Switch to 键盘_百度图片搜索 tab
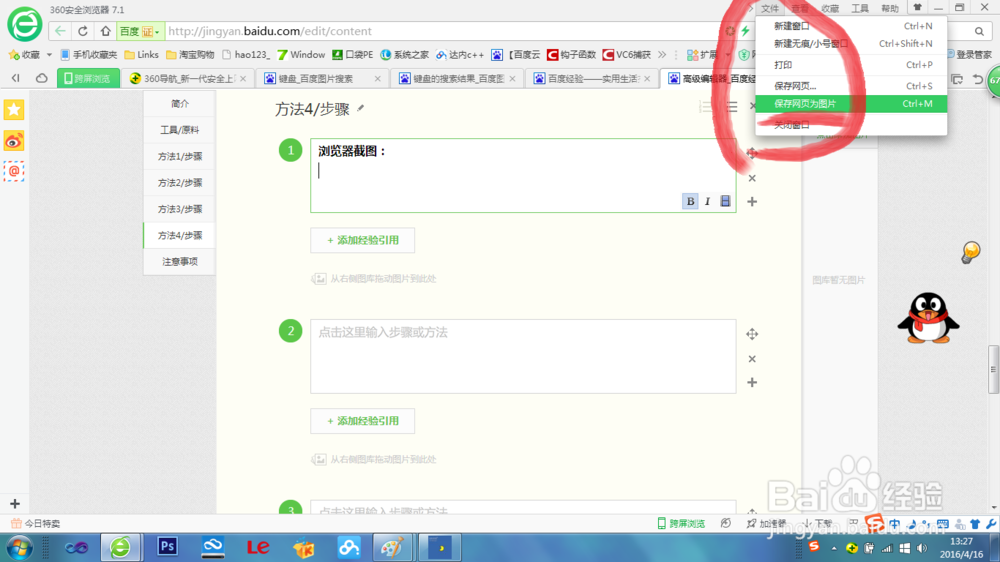Viewport: 1000px width, 562px height. 321,78
